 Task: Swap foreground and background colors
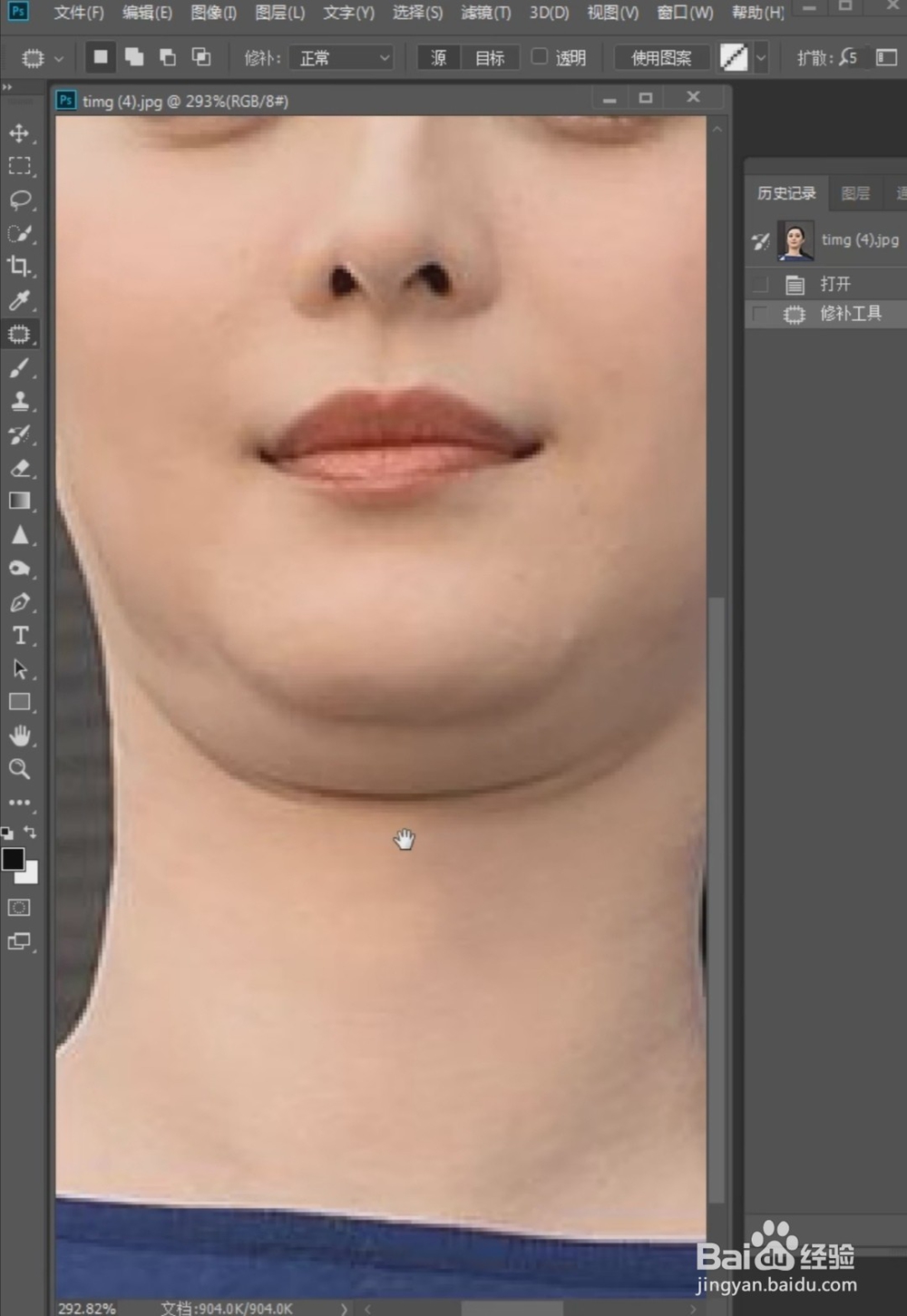[30, 832]
